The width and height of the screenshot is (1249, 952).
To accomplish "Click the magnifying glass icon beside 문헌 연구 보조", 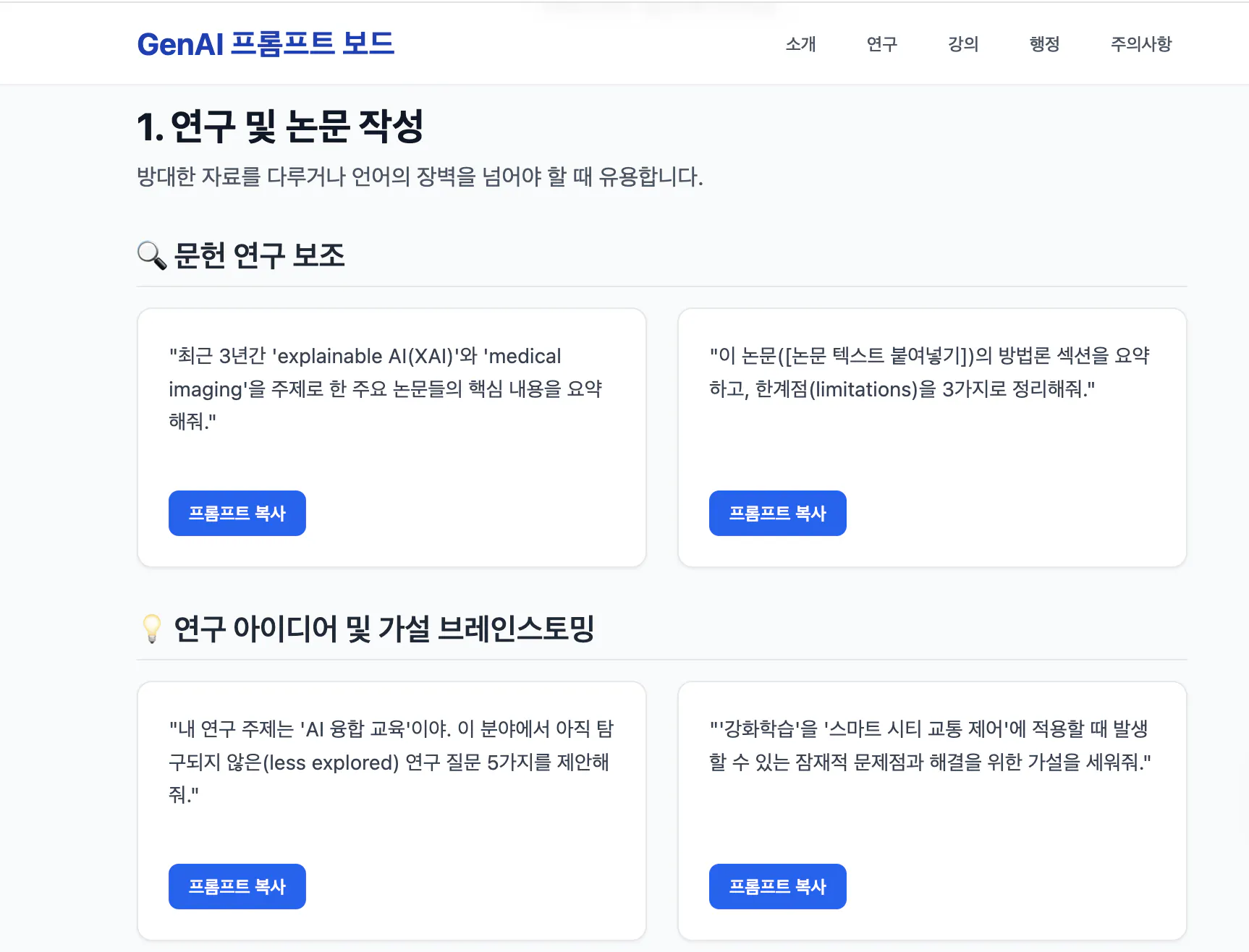I will pyautogui.click(x=151, y=255).
